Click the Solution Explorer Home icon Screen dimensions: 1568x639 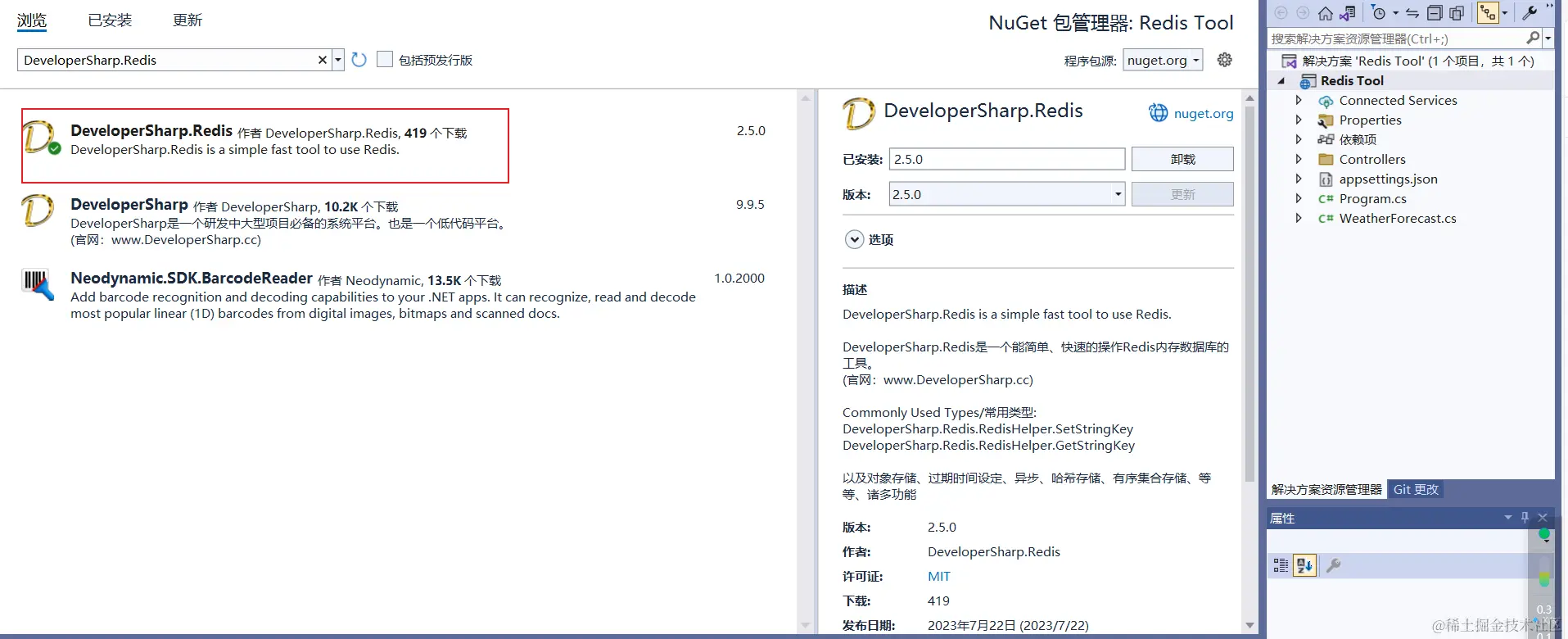(x=1325, y=13)
